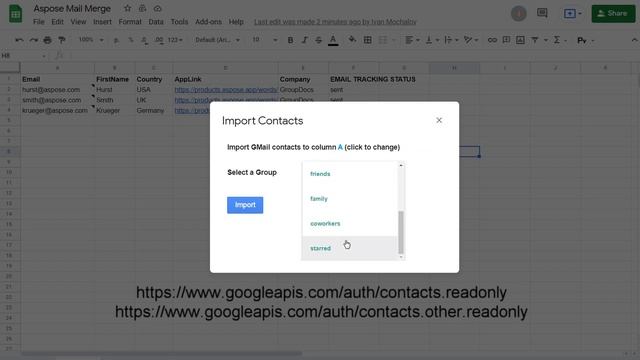Open the Data menu
The height and width of the screenshot is (360, 640).
coord(156,22)
